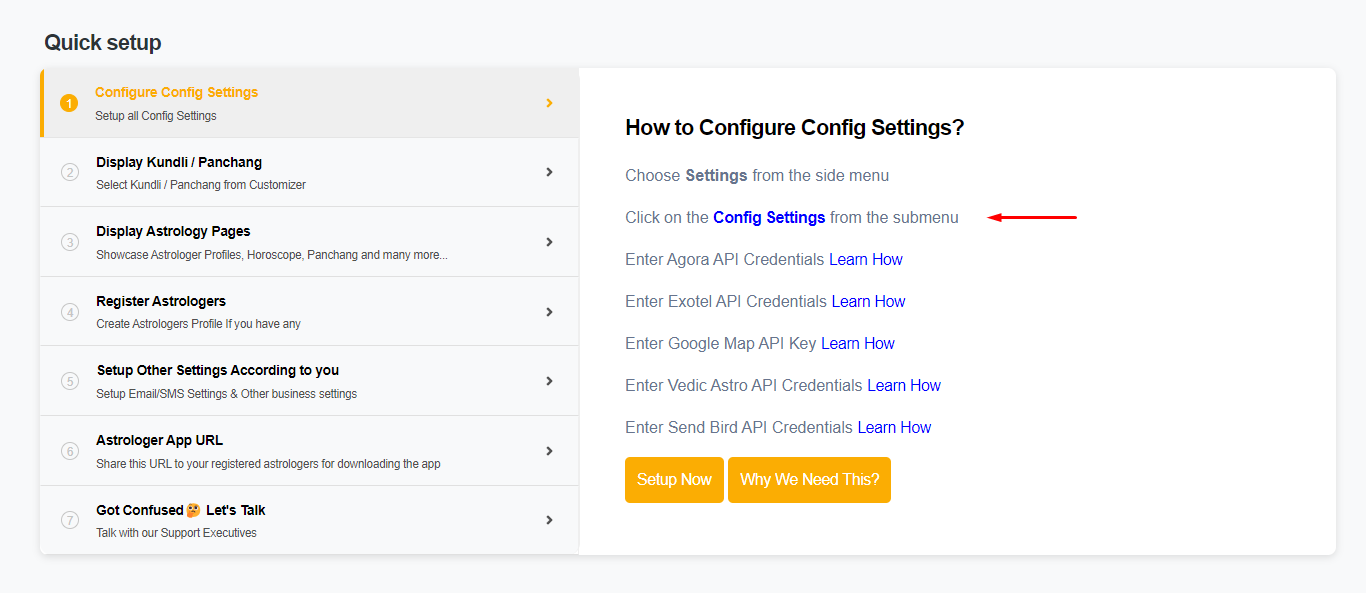The image size is (1366, 593).
Task: Click the step 1 number badge
Action: [69, 103]
